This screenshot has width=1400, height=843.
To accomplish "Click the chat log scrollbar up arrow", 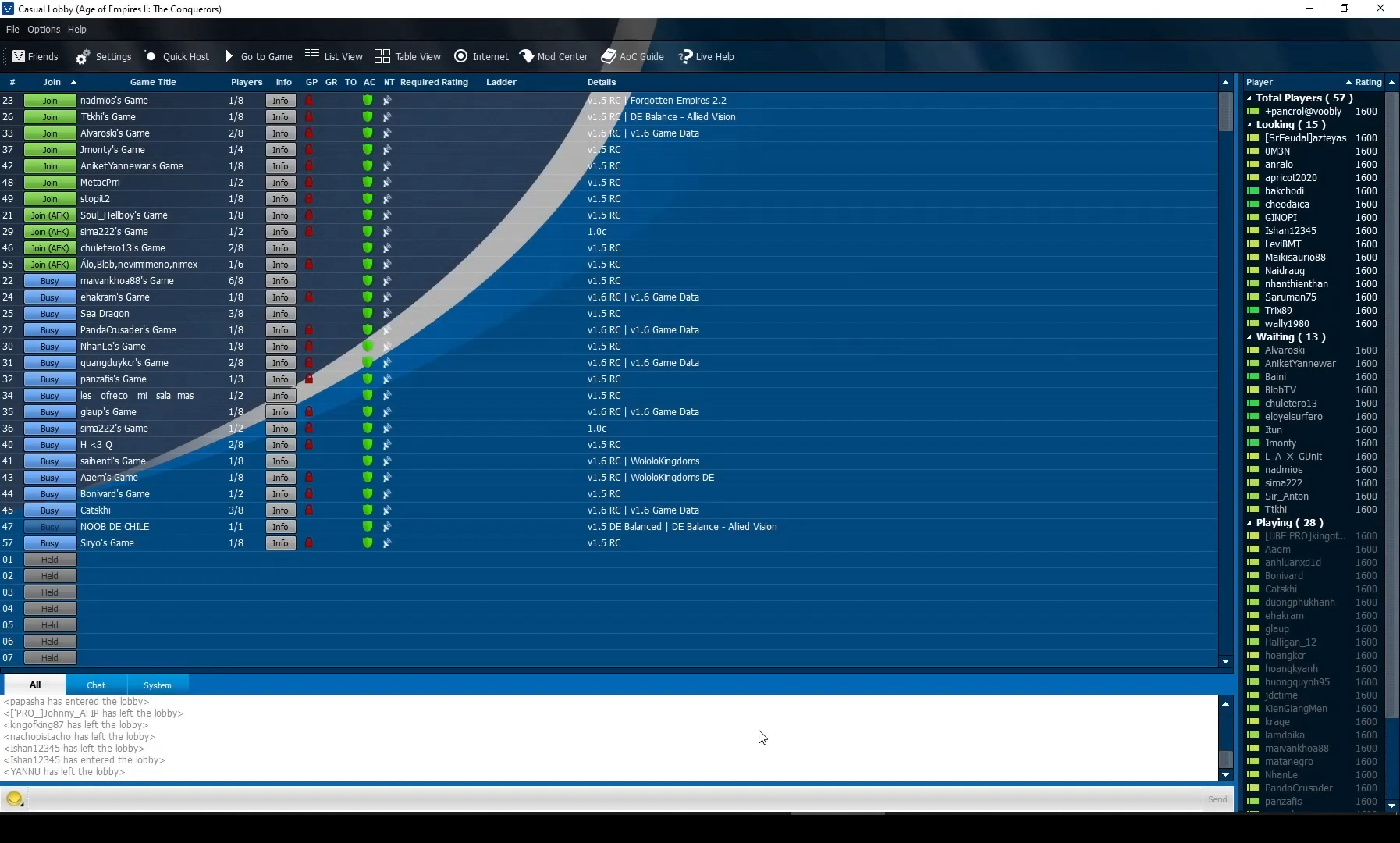I will [x=1225, y=703].
